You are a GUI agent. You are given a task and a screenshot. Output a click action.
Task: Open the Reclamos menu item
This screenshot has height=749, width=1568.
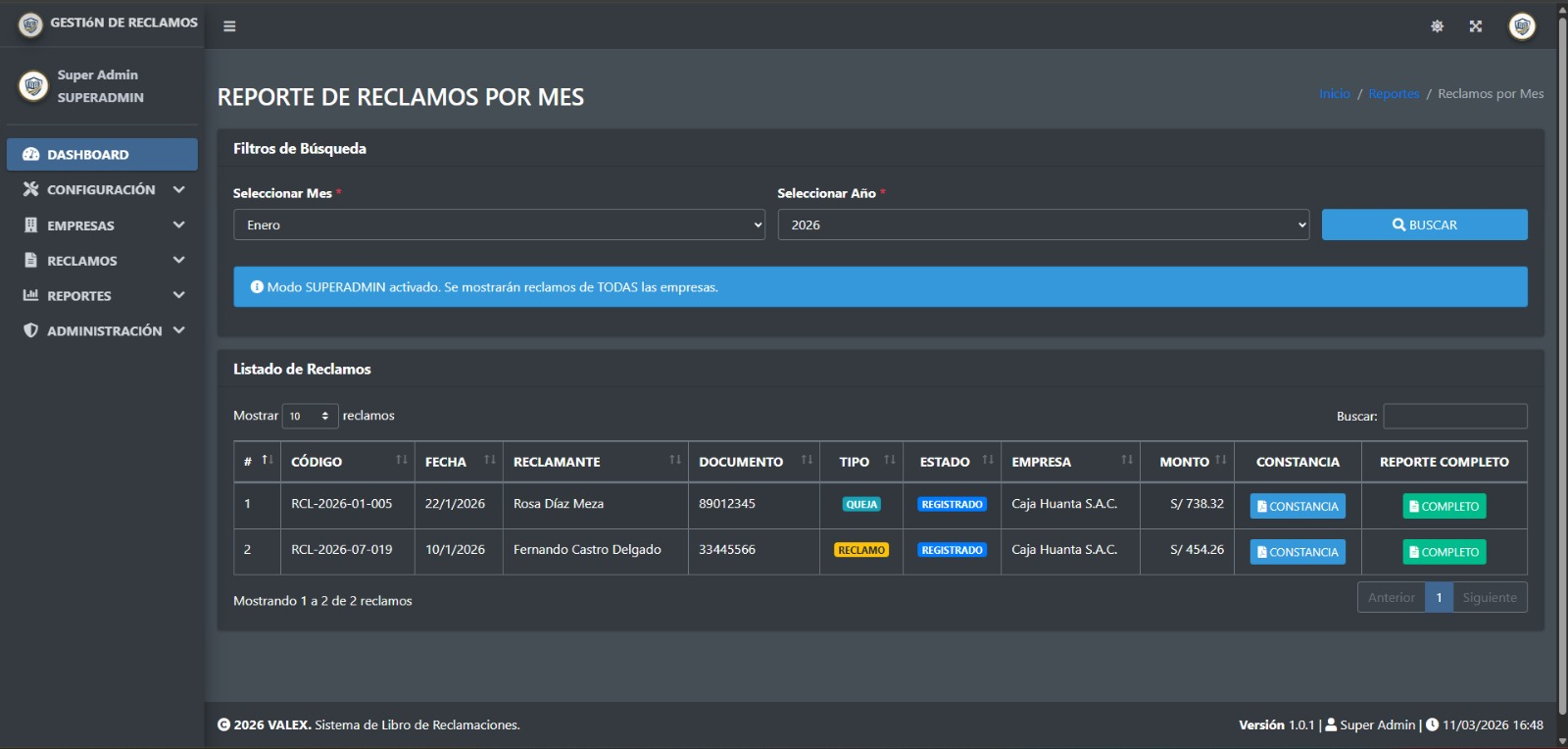point(102,260)
